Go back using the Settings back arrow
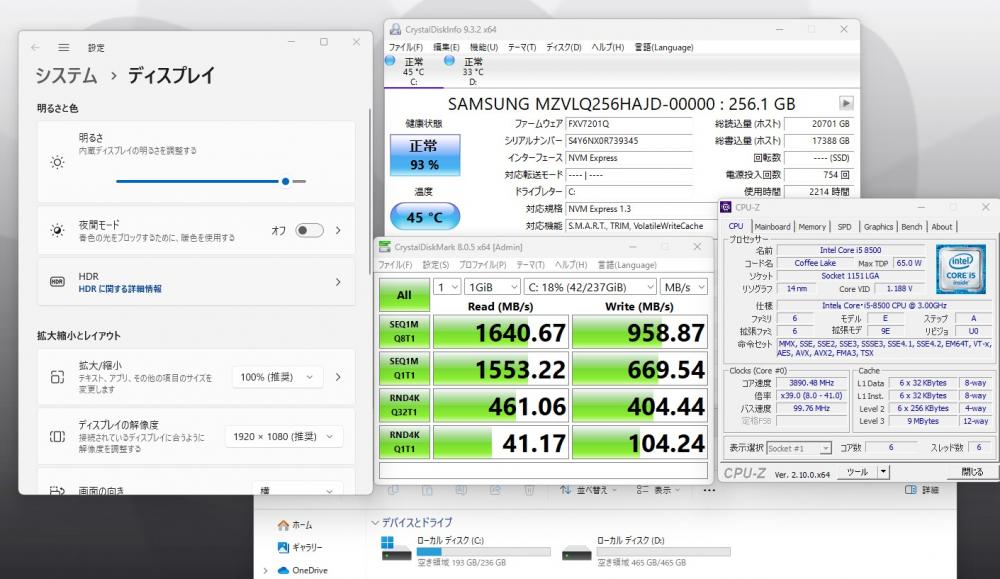The image size is (1000, 579). click(35, 47)
